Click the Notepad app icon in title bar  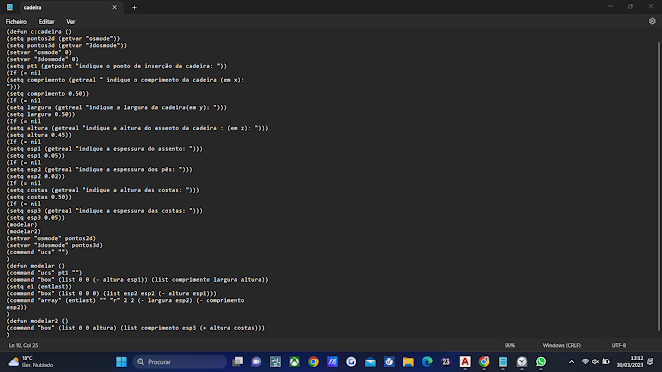pos(10,7)
